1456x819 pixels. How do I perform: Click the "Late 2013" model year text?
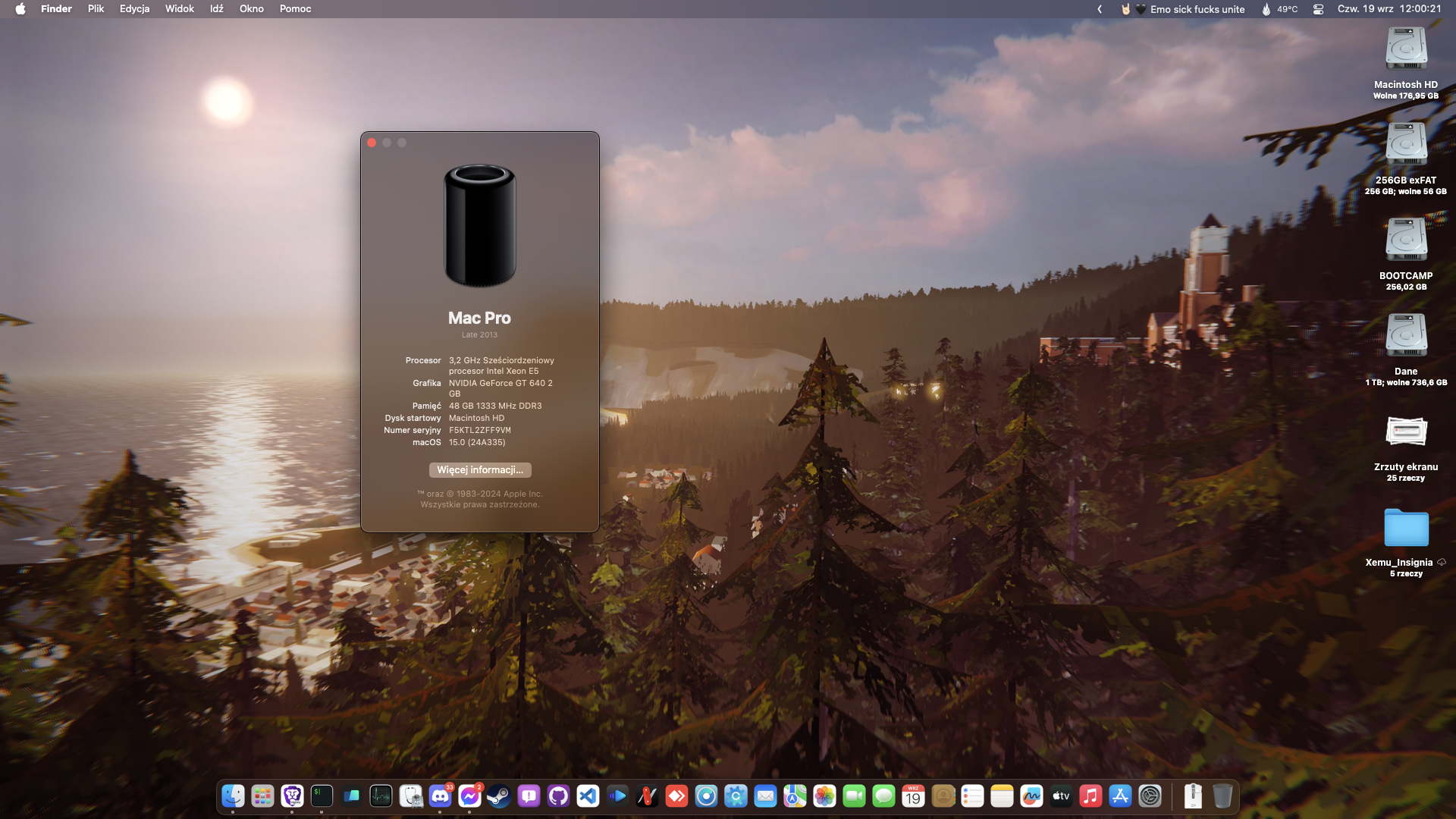[x=479, y=334]
